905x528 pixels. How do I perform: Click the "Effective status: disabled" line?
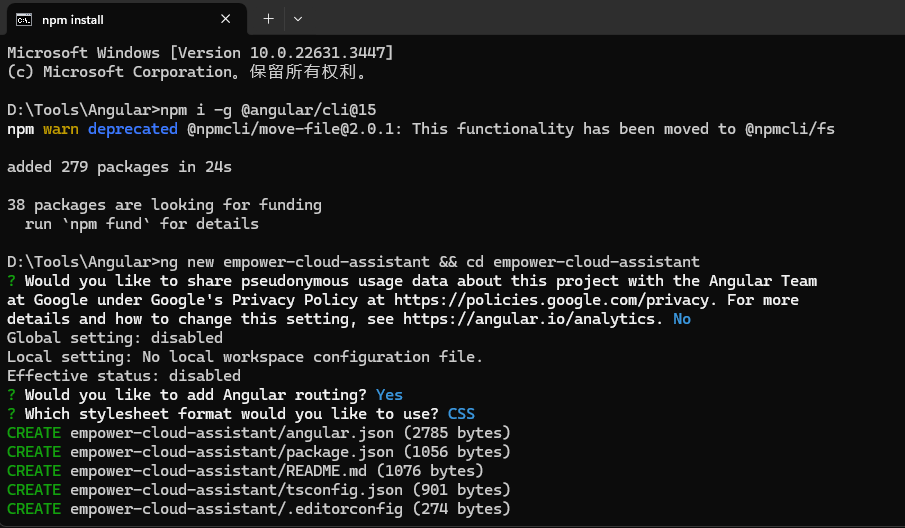coord(123,376)
